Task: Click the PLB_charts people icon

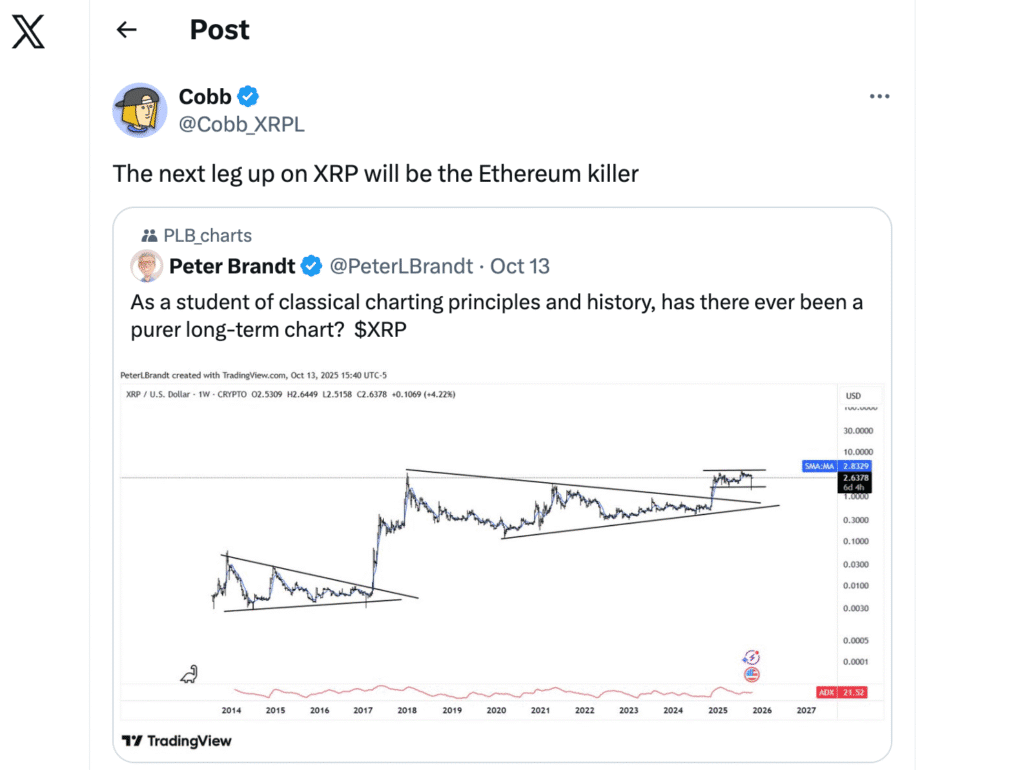Action: point(150,236)
